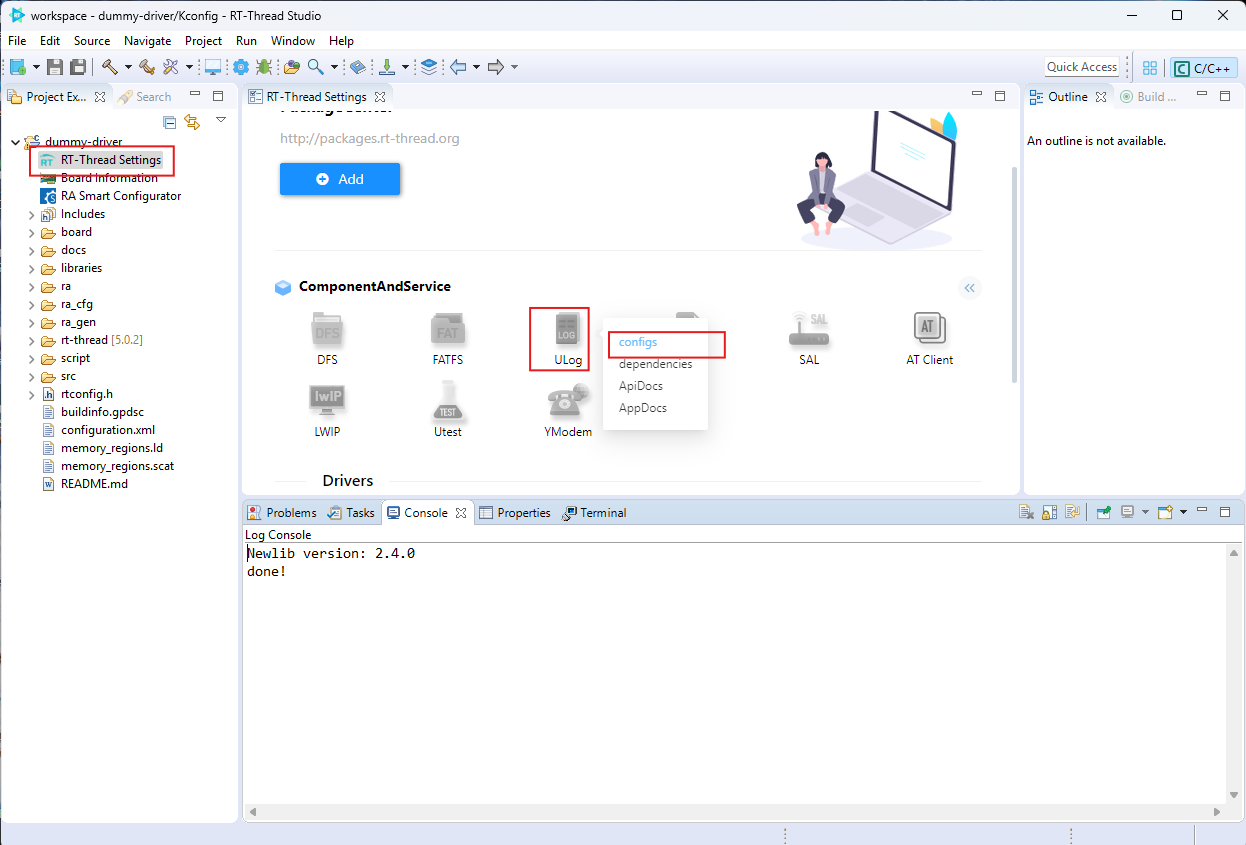Open the Navigate menu
The height and width of the screenshot is (845, 1246).
click(x=147, y=41)
